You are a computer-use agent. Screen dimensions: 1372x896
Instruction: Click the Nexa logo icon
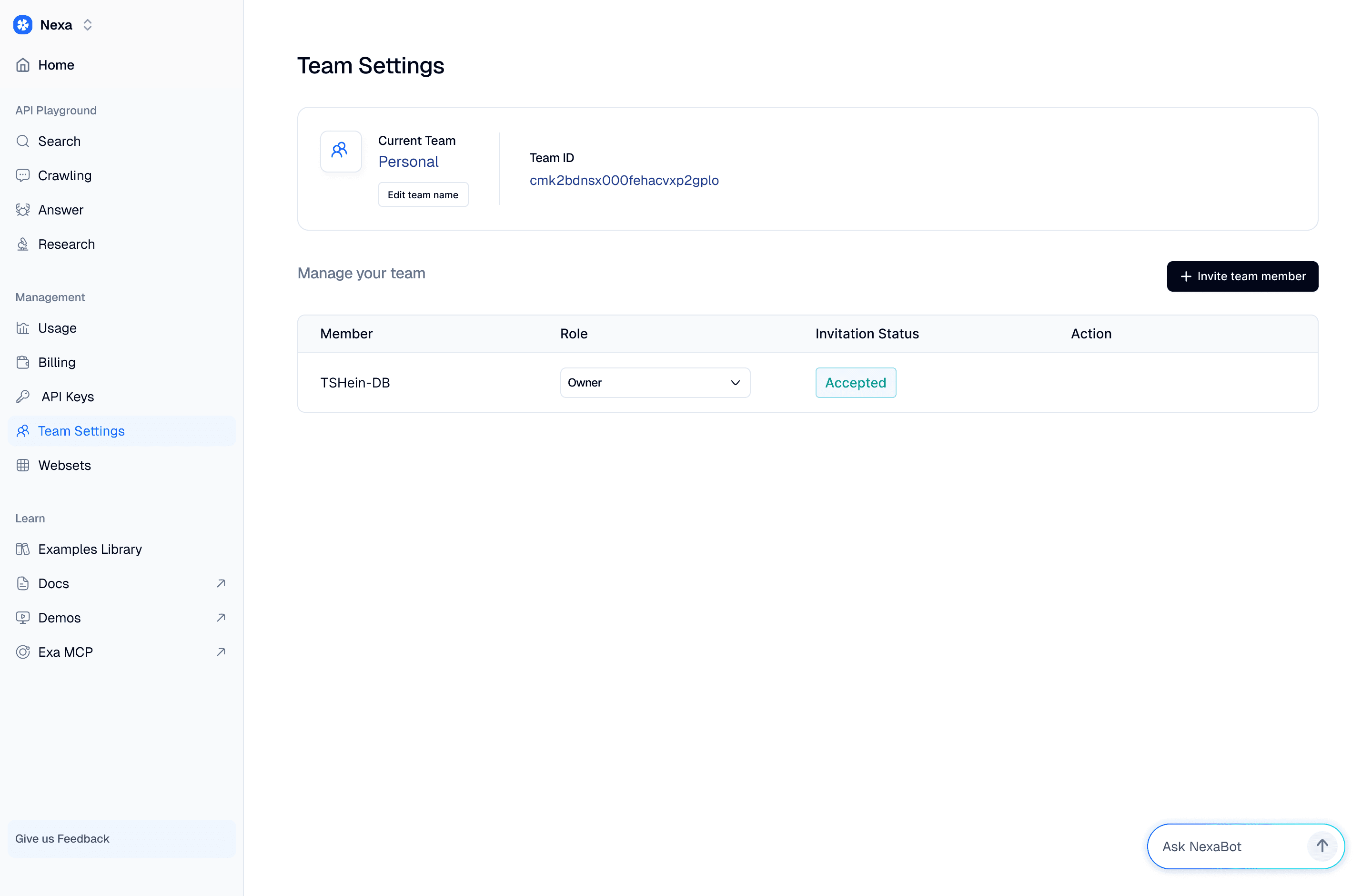click(x=22, y=25)
